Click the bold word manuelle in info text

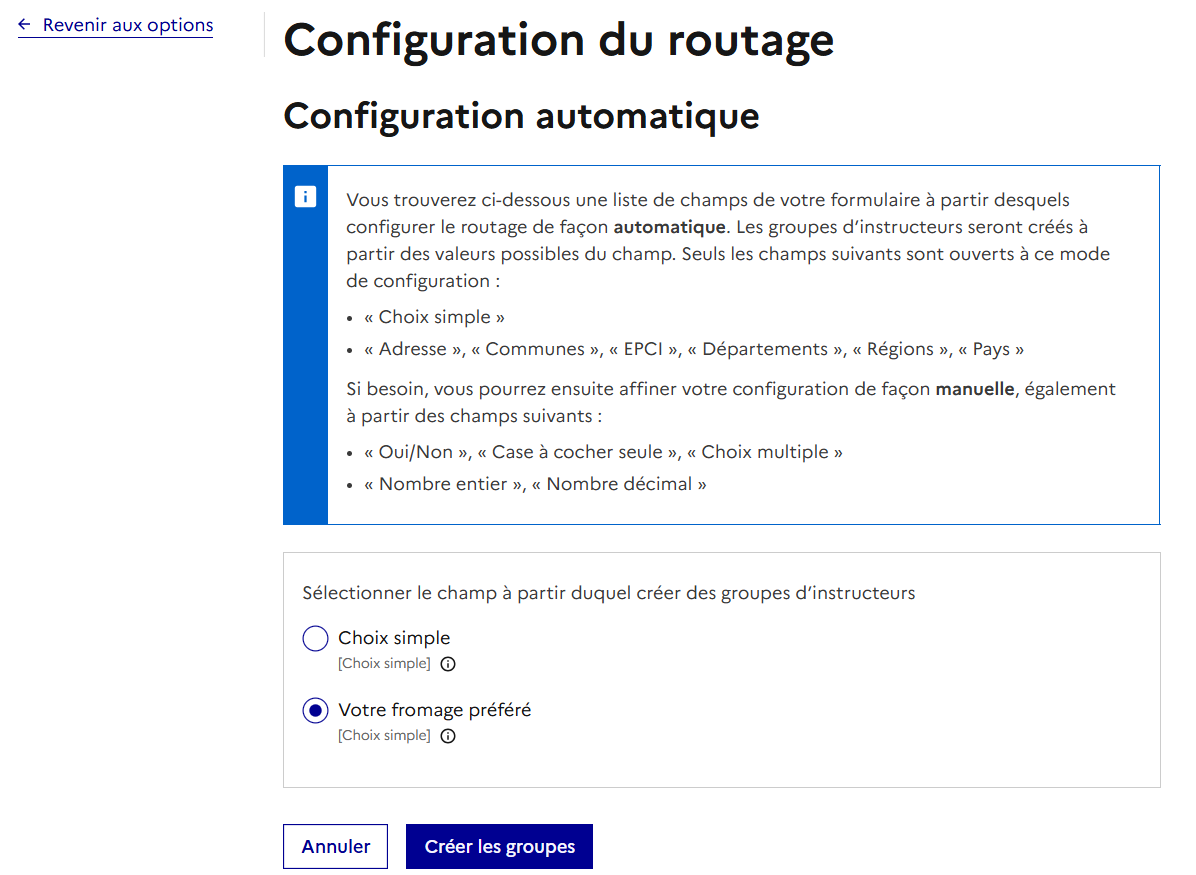(975, 388)
